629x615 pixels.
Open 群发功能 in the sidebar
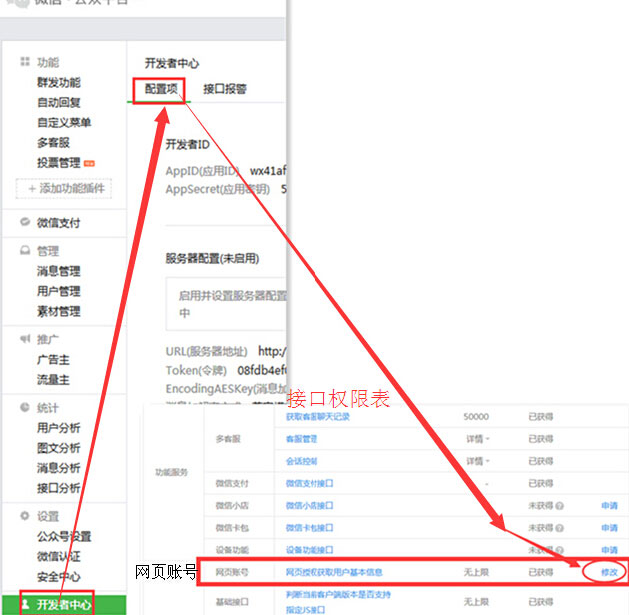(x=59, y=82)
